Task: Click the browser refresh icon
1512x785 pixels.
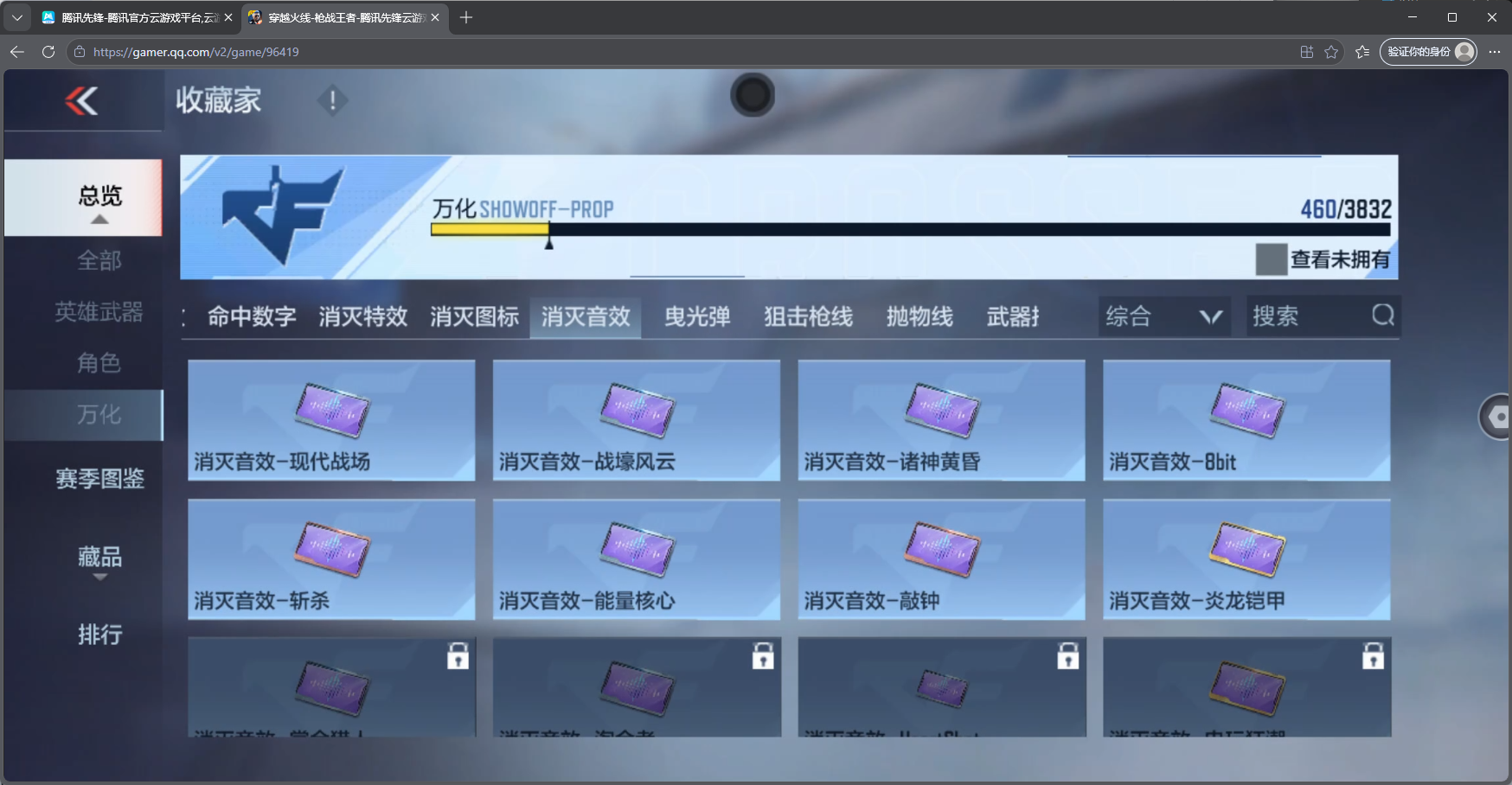Action: [x=48, y=52]
